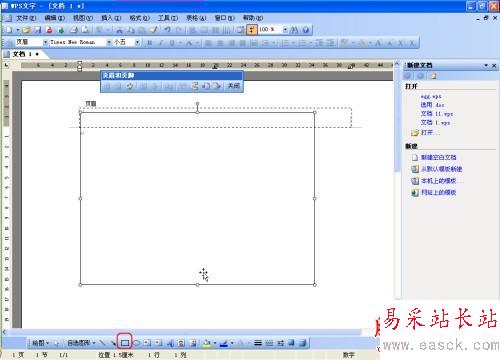Click the line color brush swatch

pyautogui.click(x=224, y=343)
